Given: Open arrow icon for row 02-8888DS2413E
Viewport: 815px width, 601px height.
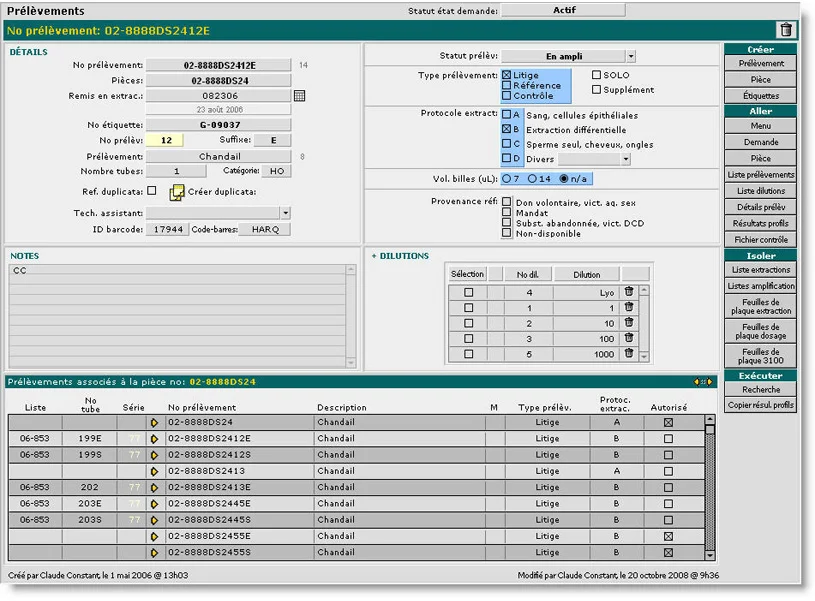Looking at the screenshot, I should point(154,488).
